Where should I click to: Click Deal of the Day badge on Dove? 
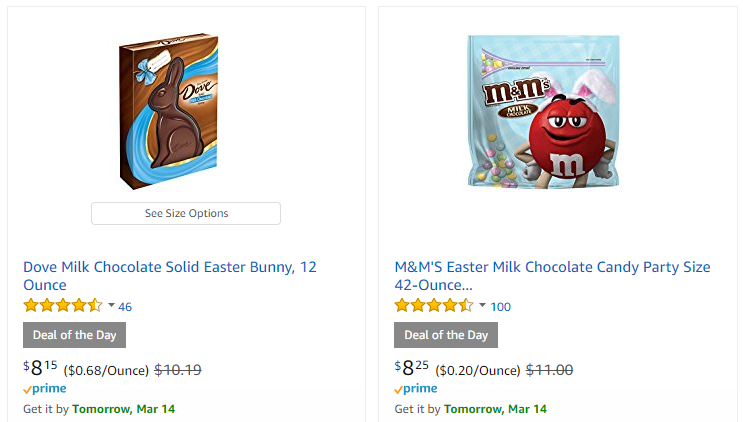point(74,335)
